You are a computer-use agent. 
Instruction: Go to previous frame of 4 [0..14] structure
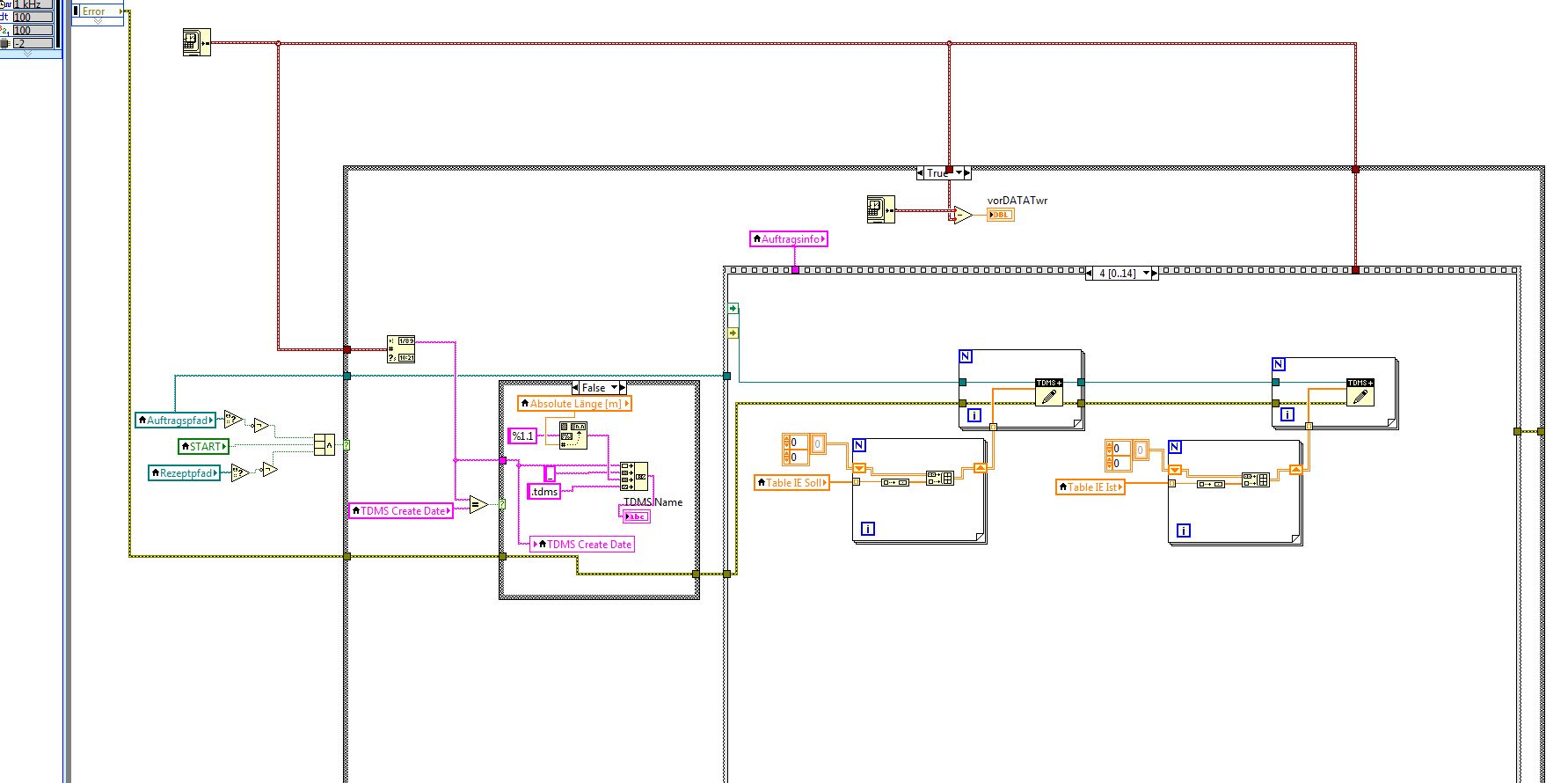(1090, 274)
